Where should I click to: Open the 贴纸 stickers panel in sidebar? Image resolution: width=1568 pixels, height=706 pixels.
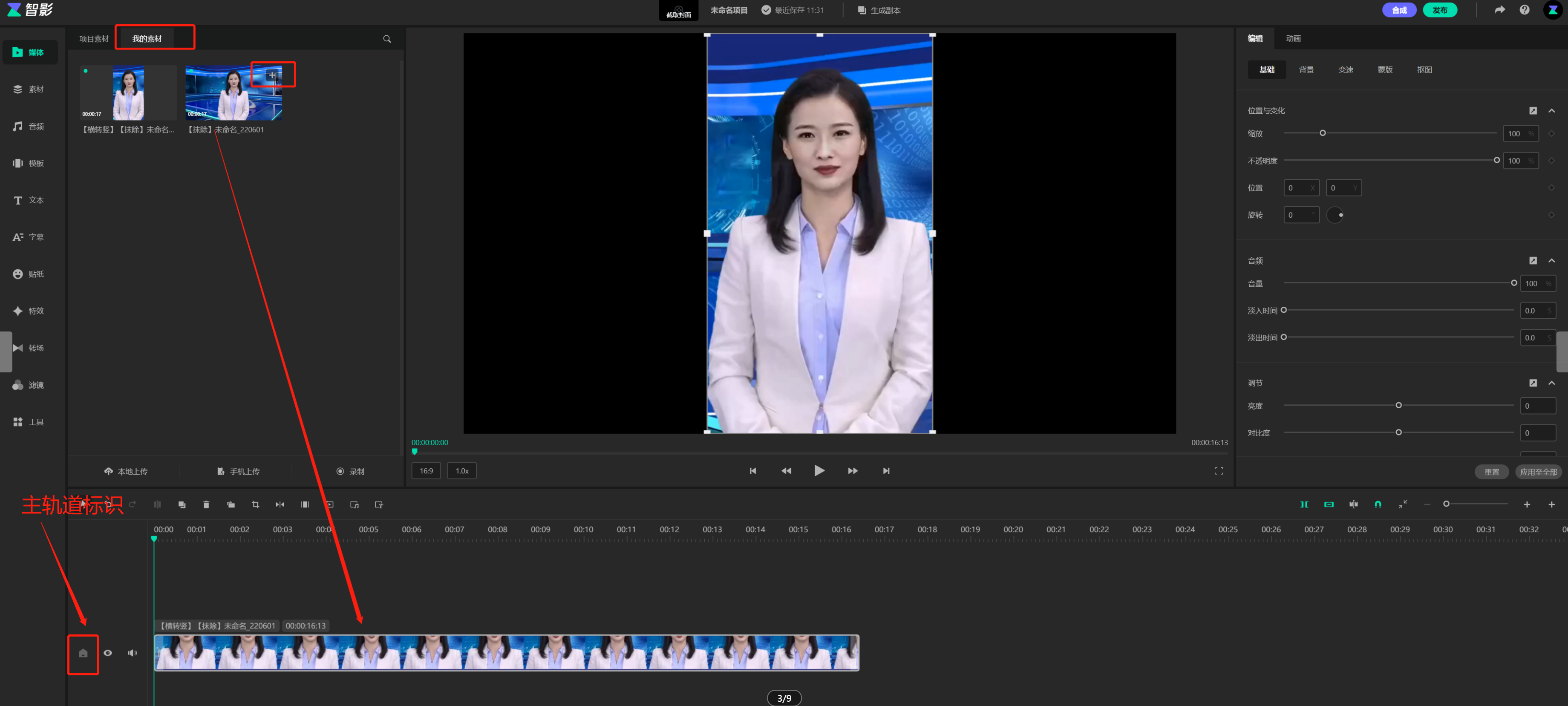click(x=29, y=274)
